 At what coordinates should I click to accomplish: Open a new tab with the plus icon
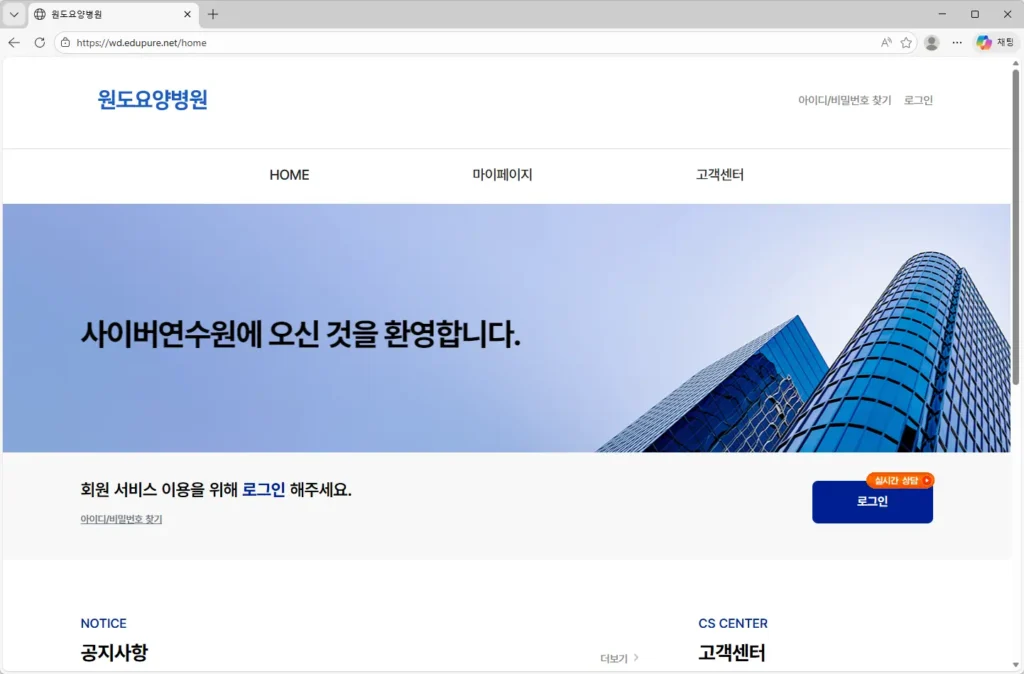(213, 14)
